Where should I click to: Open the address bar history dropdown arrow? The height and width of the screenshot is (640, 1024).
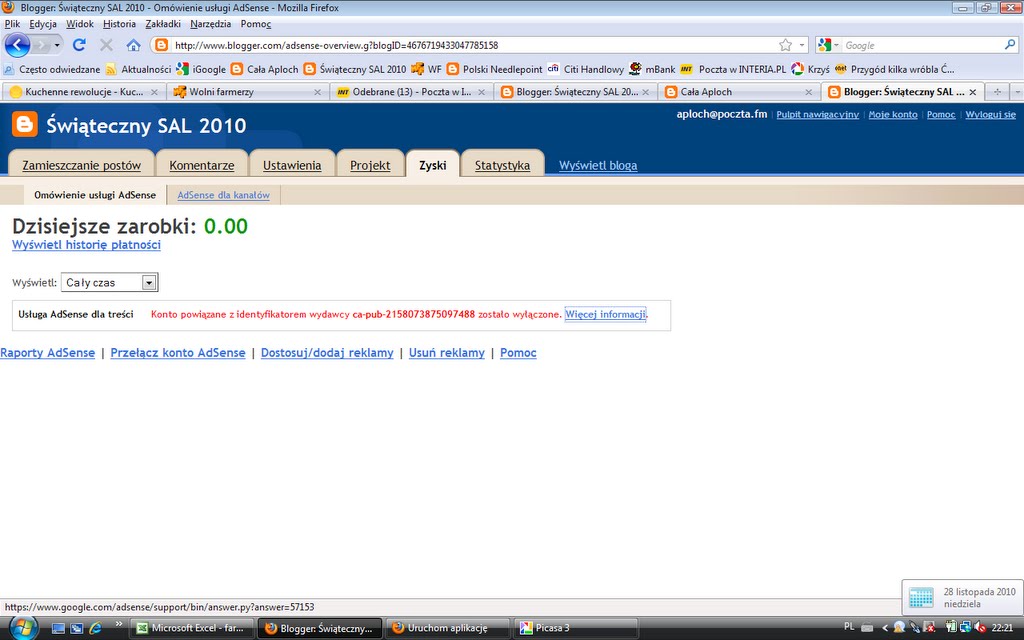[802, 45]
